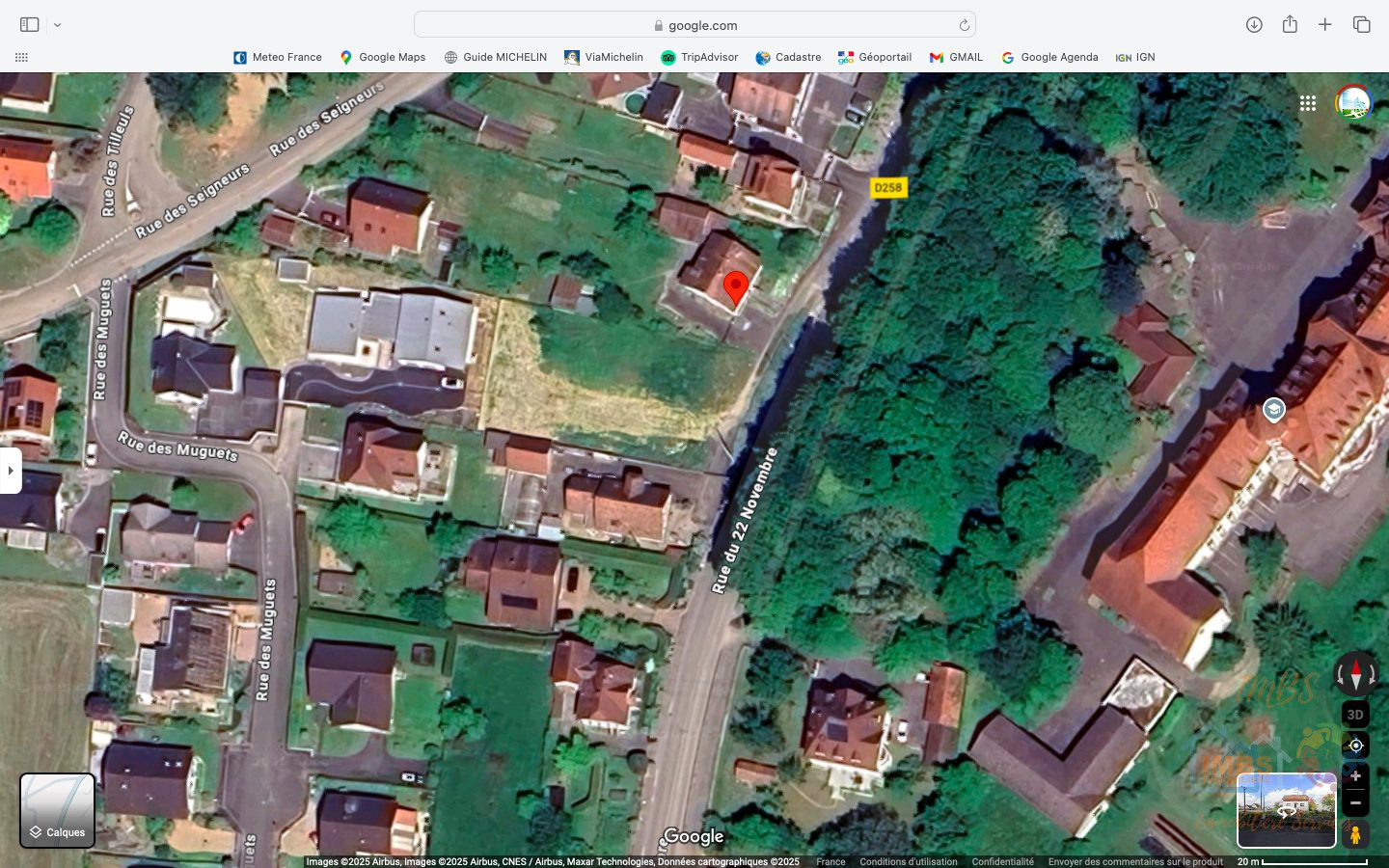Reload the page from the address bar
This screenshot has height=868, width=1389.
pos(964,25)
